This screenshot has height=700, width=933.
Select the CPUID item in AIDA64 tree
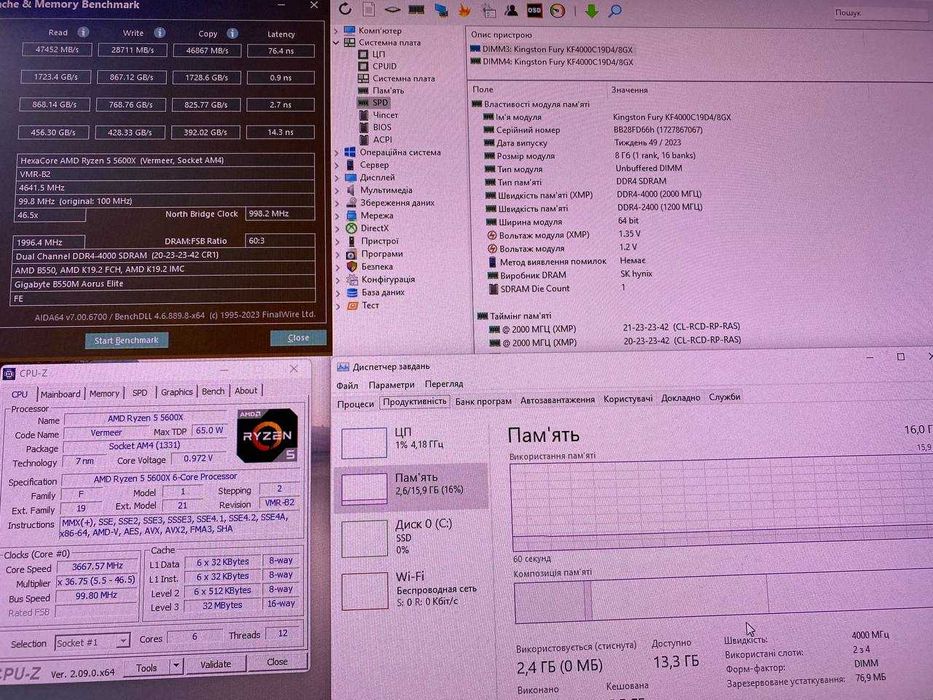[x=384, y=66]
